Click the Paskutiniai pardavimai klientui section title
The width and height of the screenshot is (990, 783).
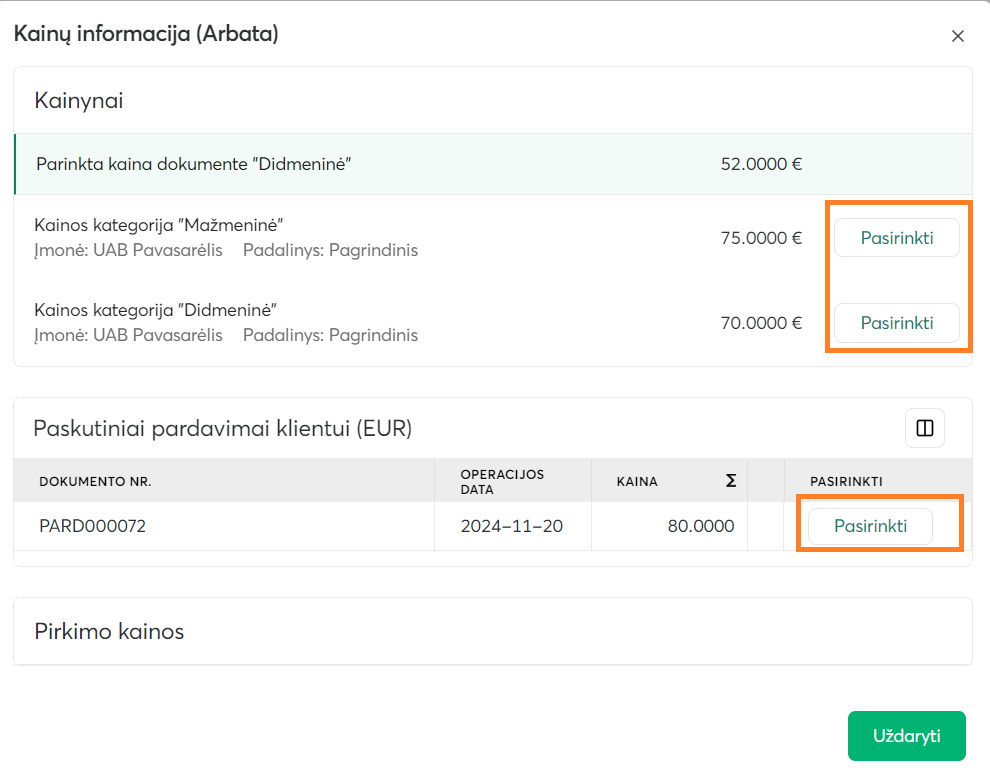[223, 429]
